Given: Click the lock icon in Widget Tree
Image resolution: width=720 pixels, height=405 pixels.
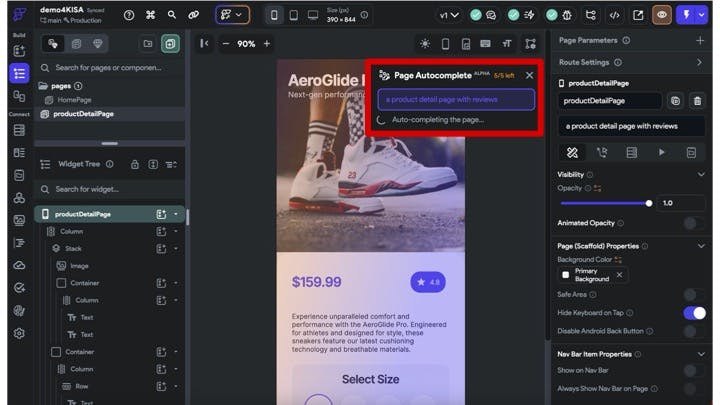Looking at the screenshot, I should click(x=135, y=164).
